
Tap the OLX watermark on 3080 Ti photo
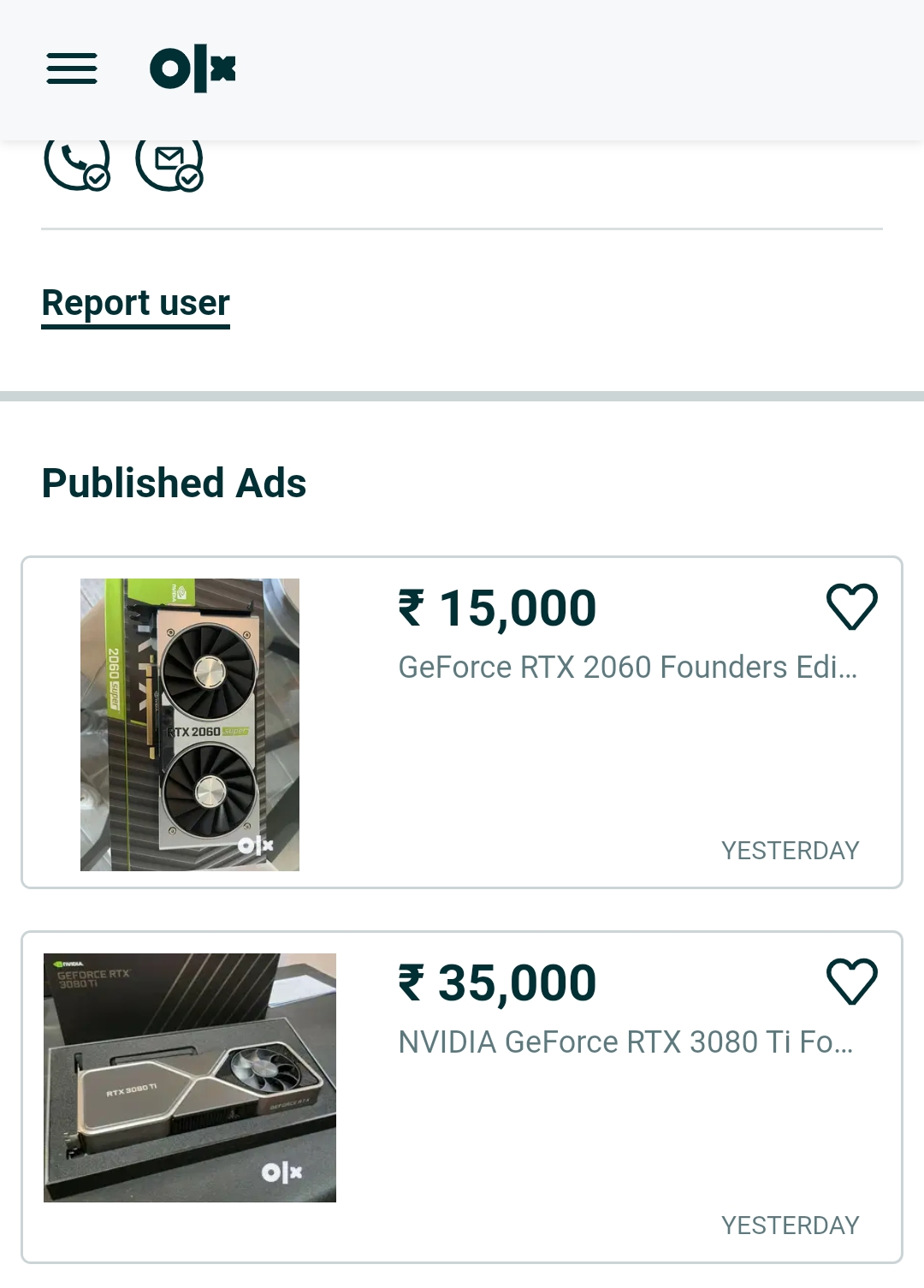click(282, 1172)
